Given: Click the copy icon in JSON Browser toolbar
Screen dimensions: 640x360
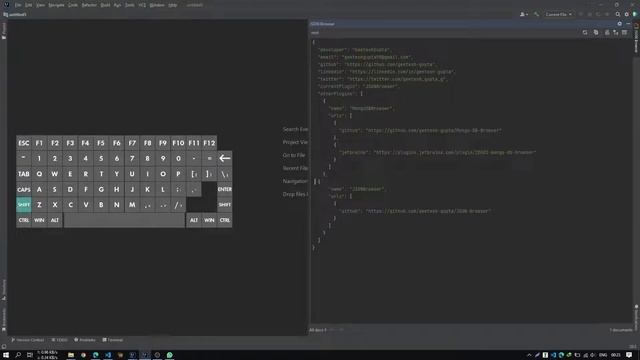Looking at the screenshot, I should [x=596, y=32].
